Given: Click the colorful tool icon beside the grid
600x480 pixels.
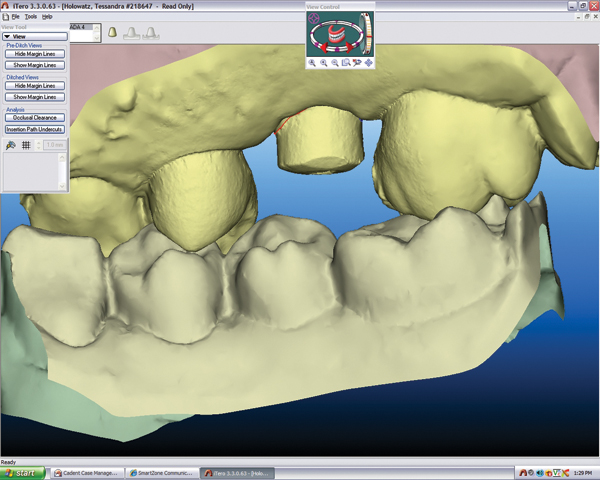Looking at the screenshot, I should [x=10, y=145].
